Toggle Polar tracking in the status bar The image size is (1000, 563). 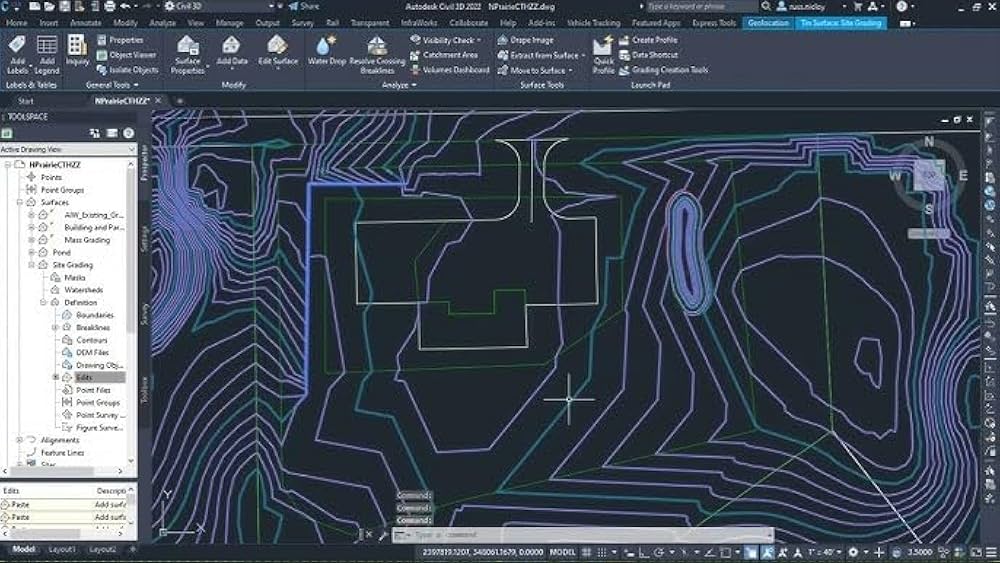[x=659, y=552]
